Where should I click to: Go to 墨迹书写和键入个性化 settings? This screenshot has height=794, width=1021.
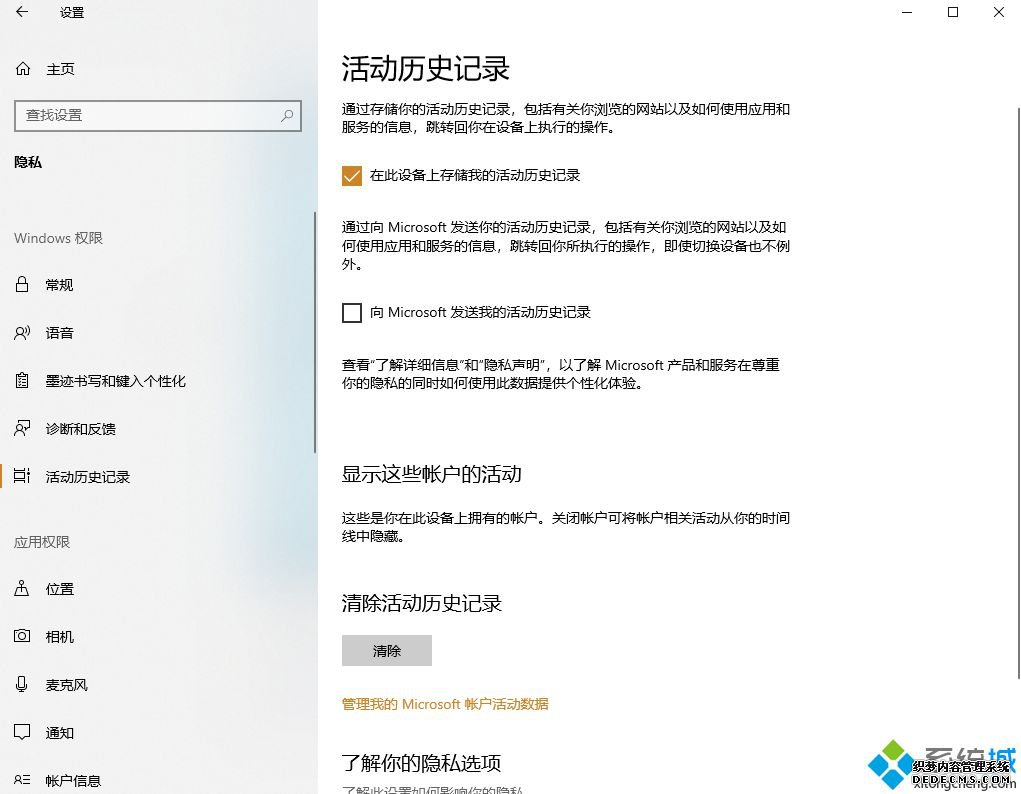pyautogui.click(x=115, y=381)
